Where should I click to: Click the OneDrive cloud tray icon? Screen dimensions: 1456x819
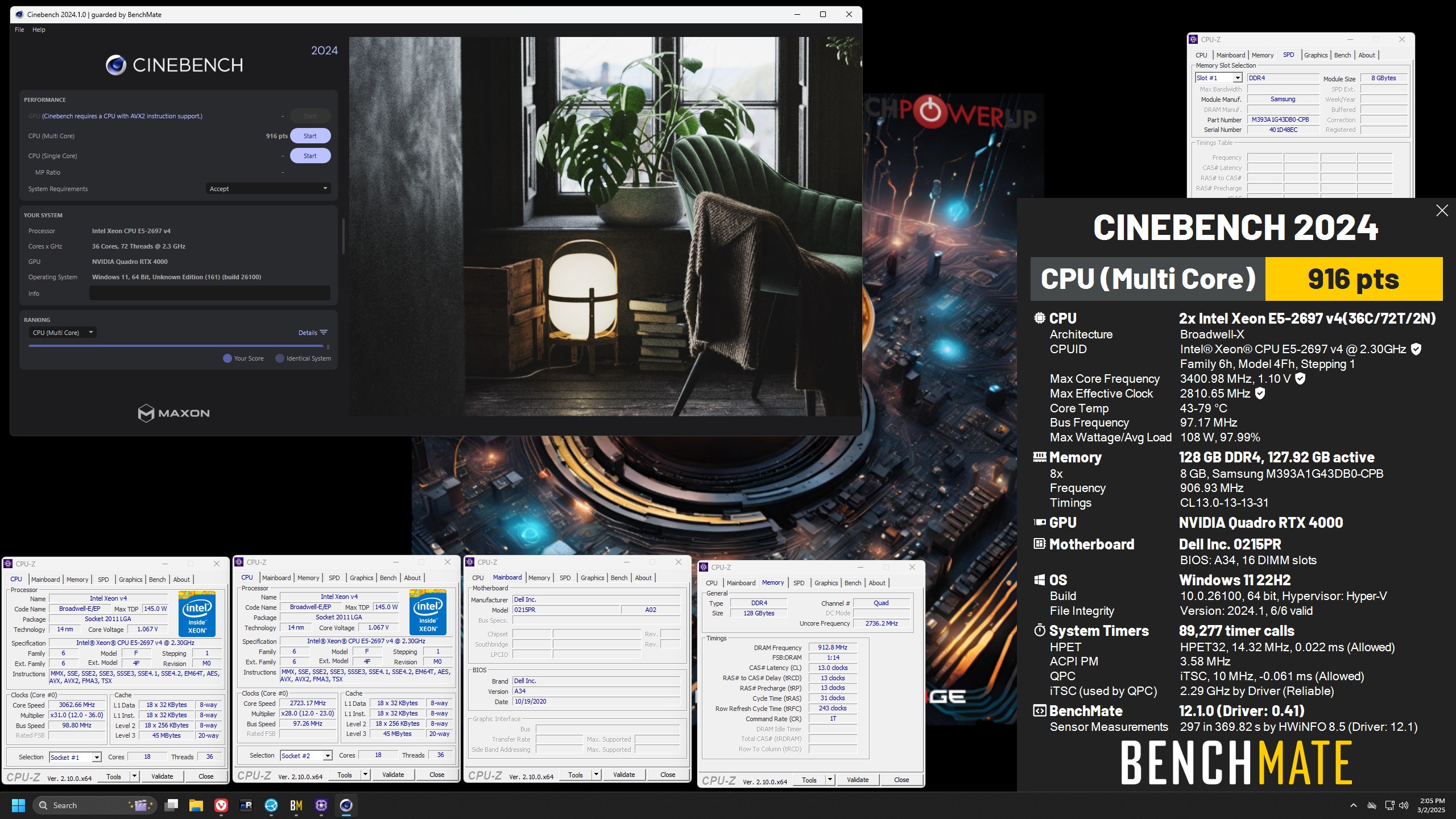(x=1372, y=805)
